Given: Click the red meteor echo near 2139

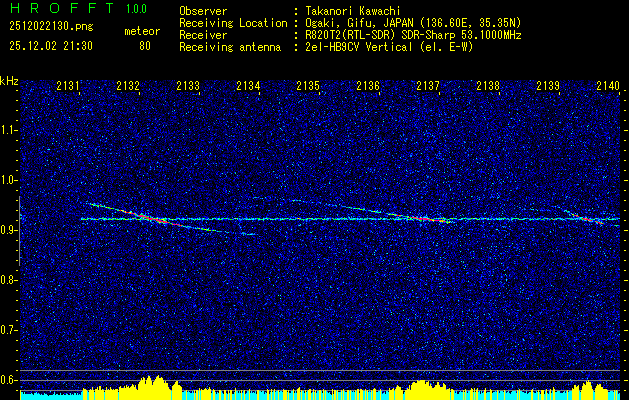Looking at the screenshot, I should click(x=588, y=219).
